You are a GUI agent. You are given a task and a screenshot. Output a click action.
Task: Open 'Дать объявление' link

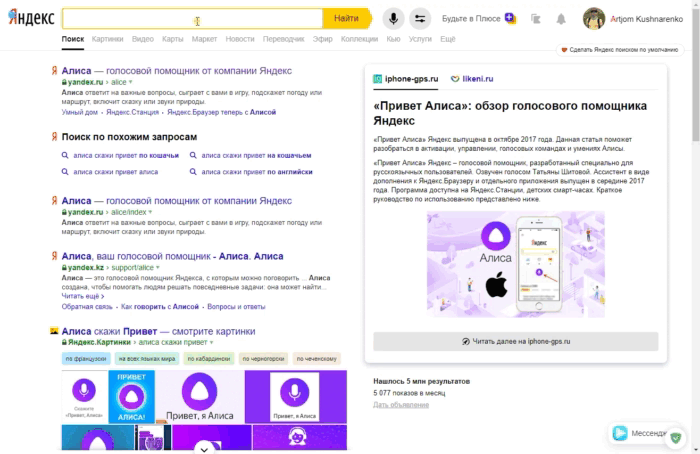[x=401, y=405]
